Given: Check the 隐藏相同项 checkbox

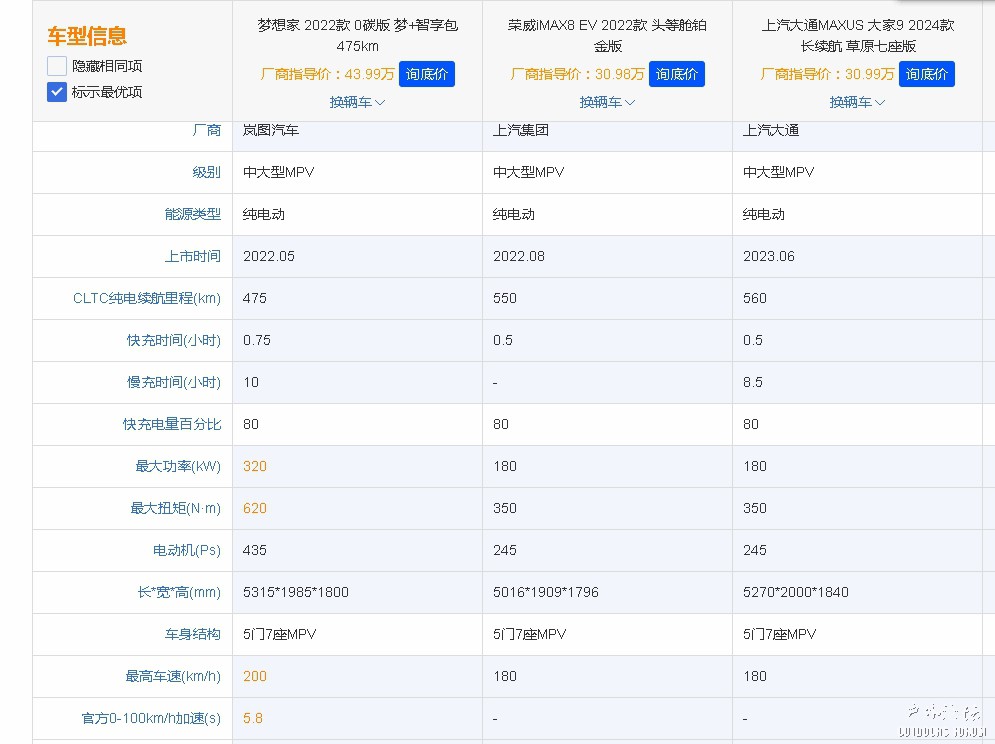Looking at the screenshot, I should tap(57, 66).
